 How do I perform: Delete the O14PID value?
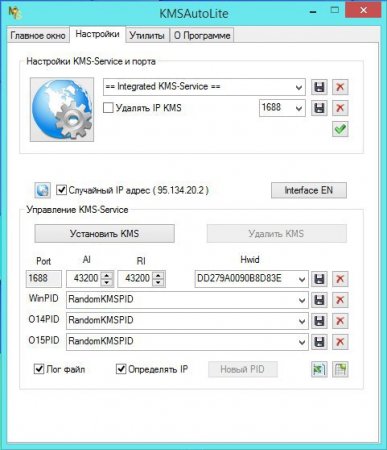[340, 321]
